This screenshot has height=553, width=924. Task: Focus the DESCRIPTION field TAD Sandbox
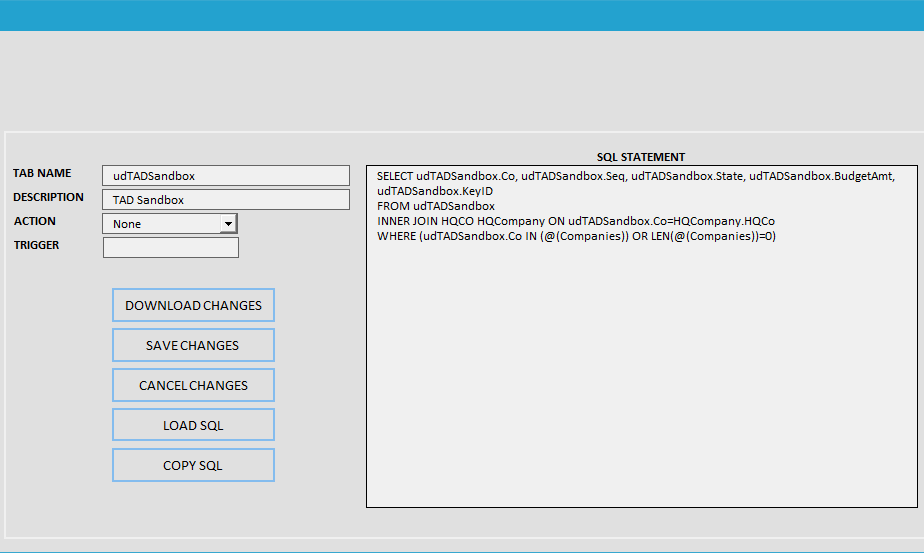coord(226,200)
